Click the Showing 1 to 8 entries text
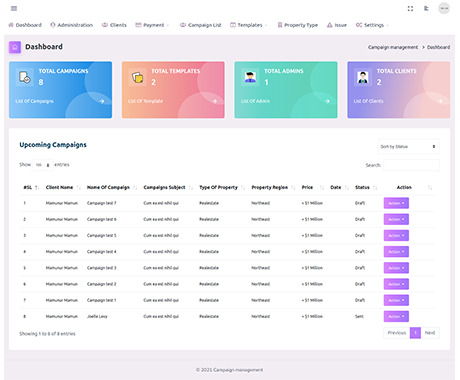Viewport: 460px width, 380px height. click(47, 334)
